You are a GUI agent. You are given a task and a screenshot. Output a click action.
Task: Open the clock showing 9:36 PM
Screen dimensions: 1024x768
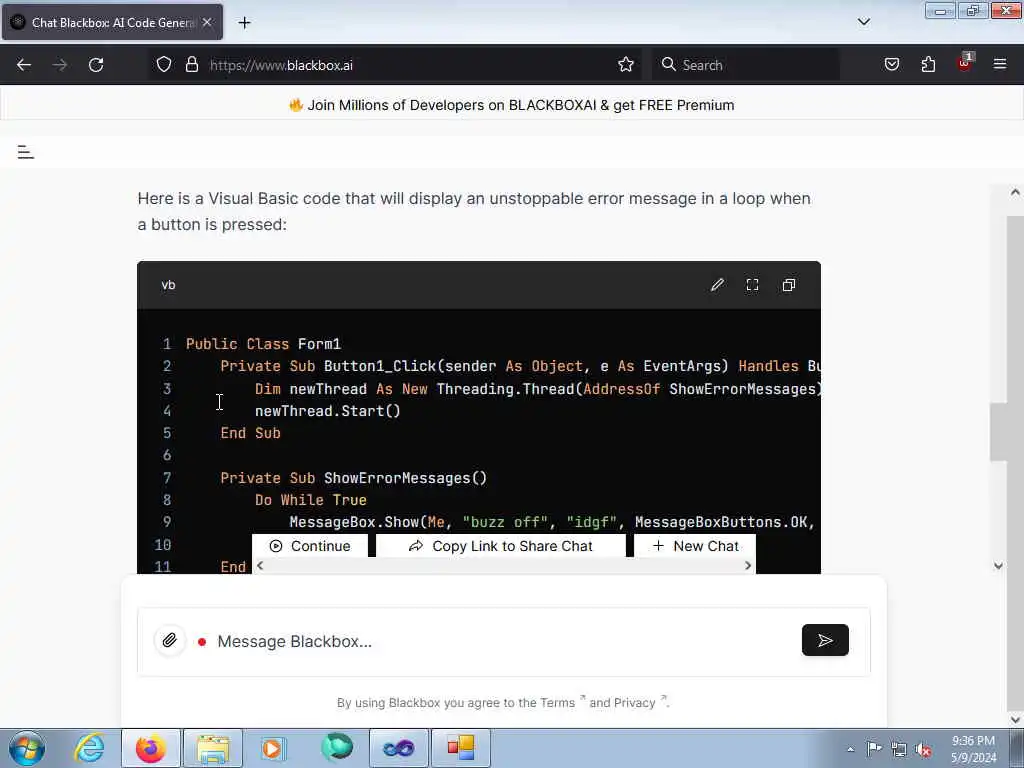tap(973, 749)
